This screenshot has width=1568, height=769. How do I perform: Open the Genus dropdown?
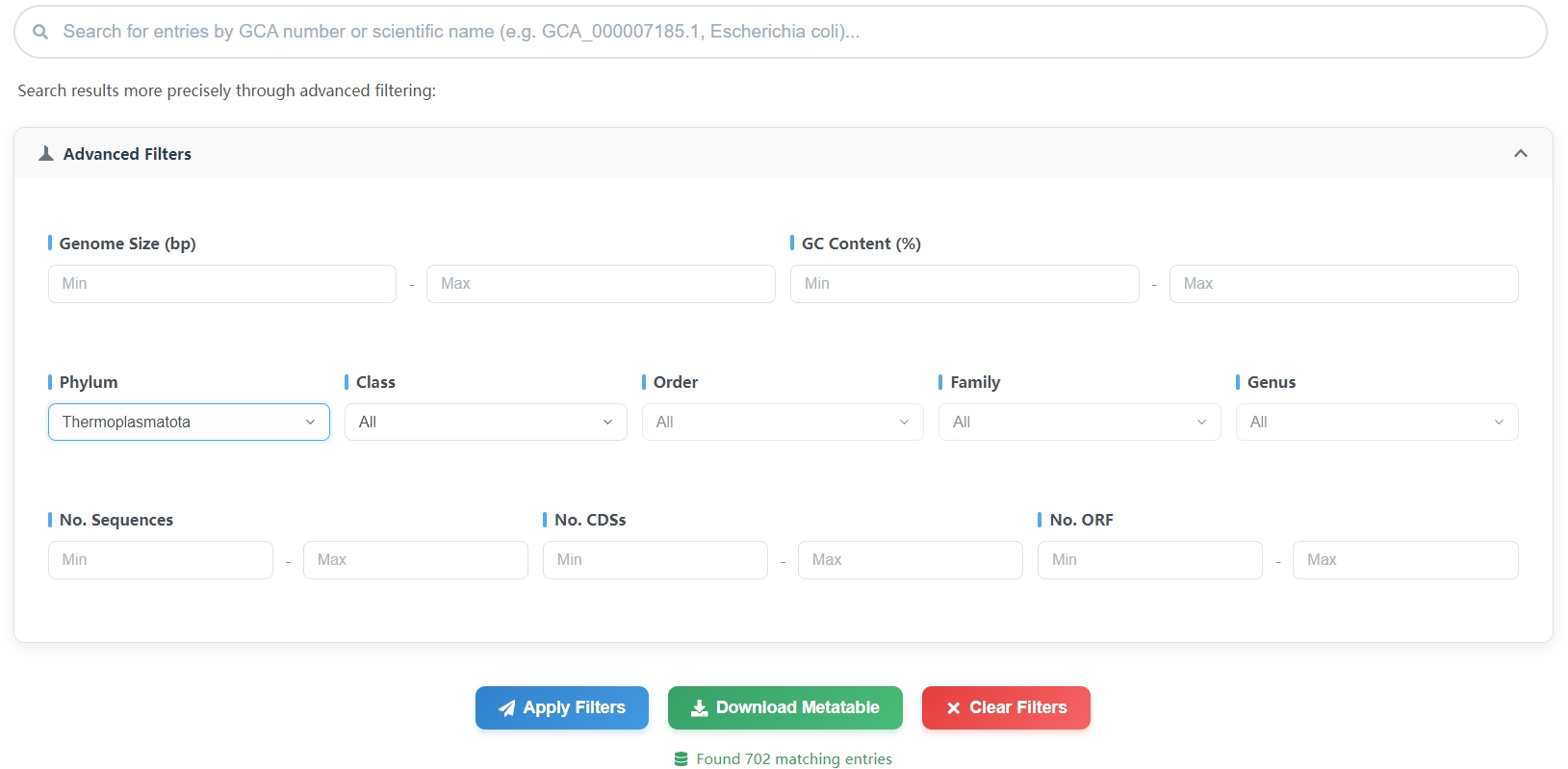1377,423
